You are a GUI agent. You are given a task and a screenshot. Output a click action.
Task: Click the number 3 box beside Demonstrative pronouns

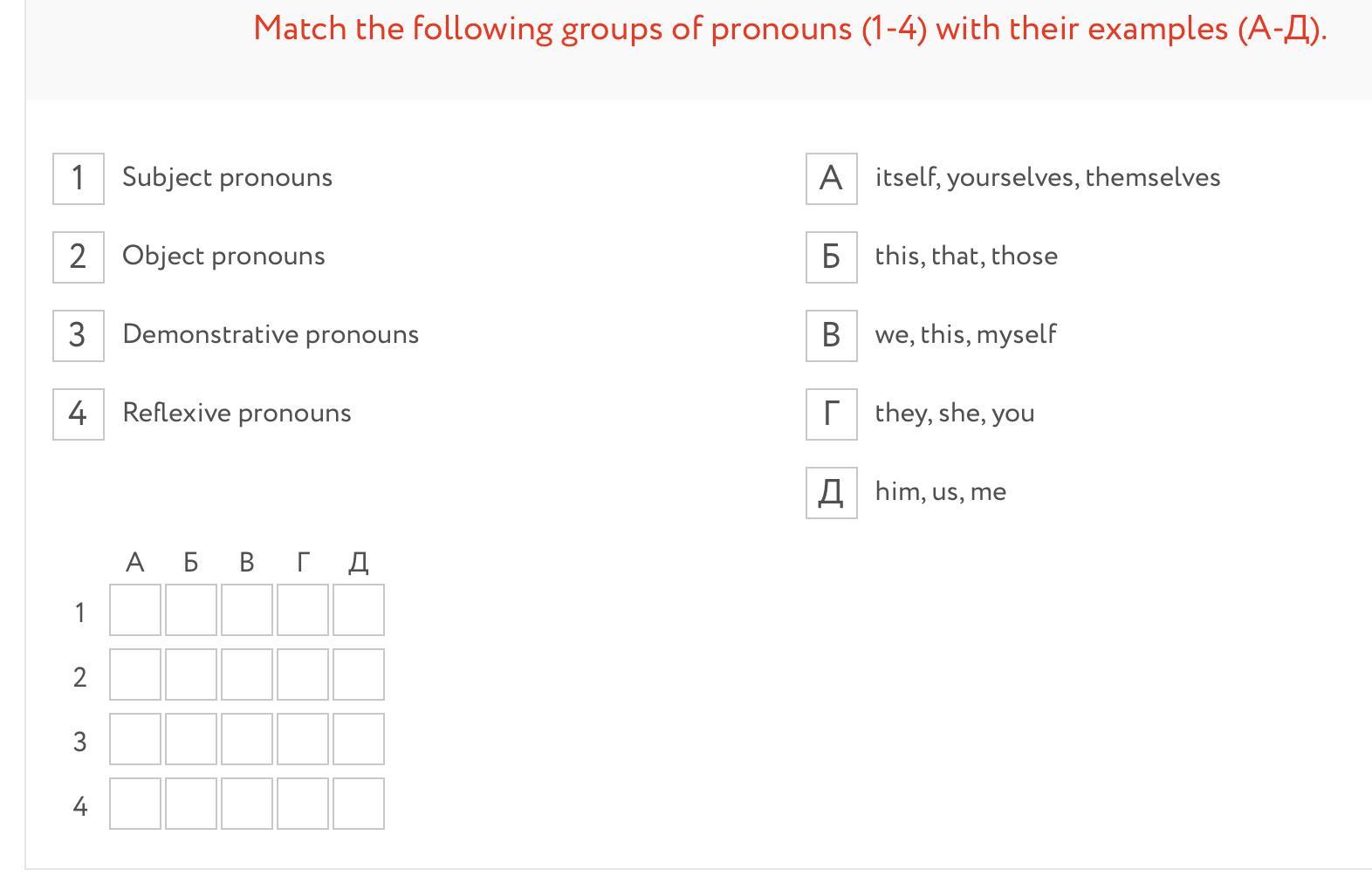tap(79, 336)
